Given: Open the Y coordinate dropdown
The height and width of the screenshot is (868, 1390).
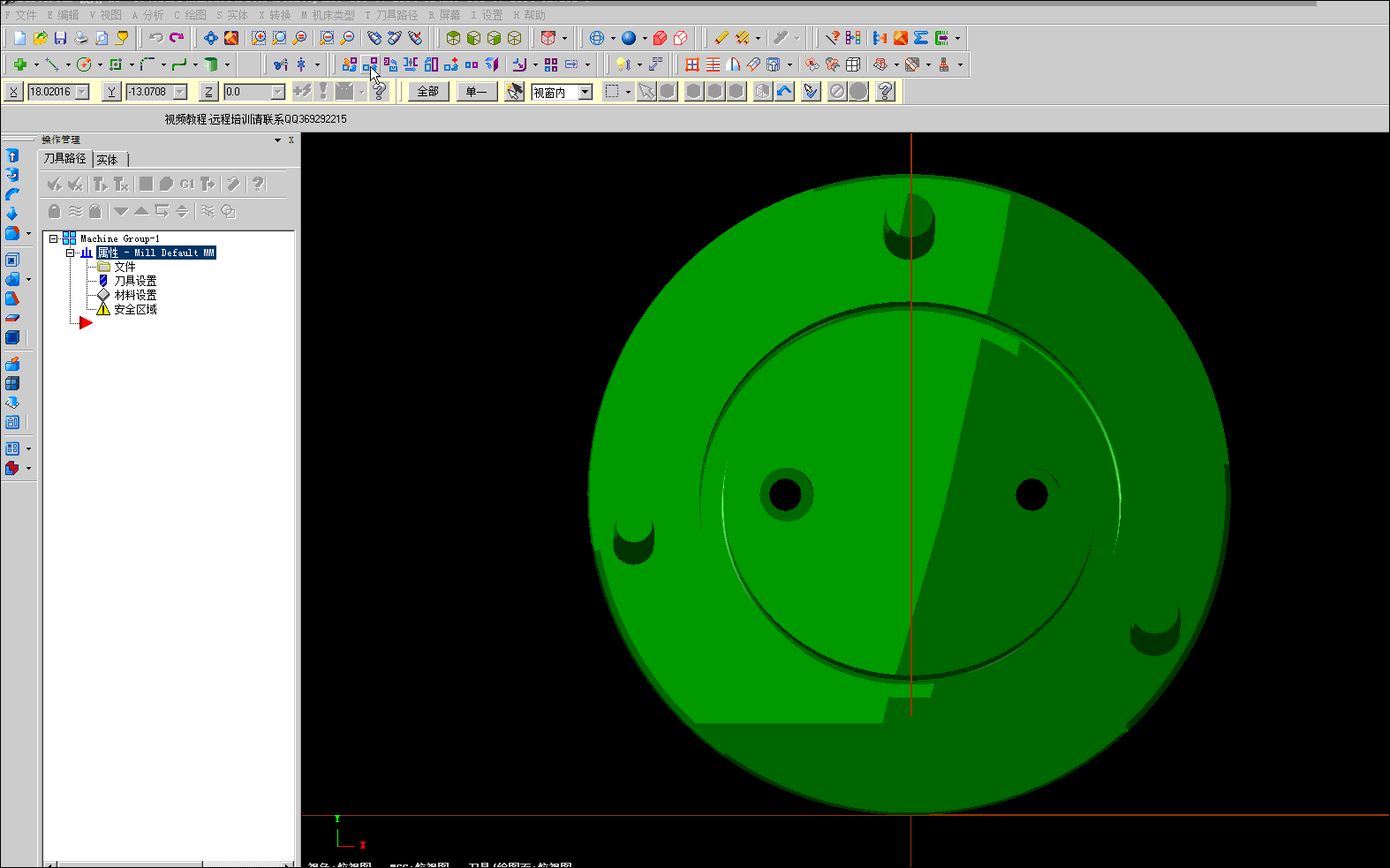Looking at the screenshot, I should [x=180, y=92].
